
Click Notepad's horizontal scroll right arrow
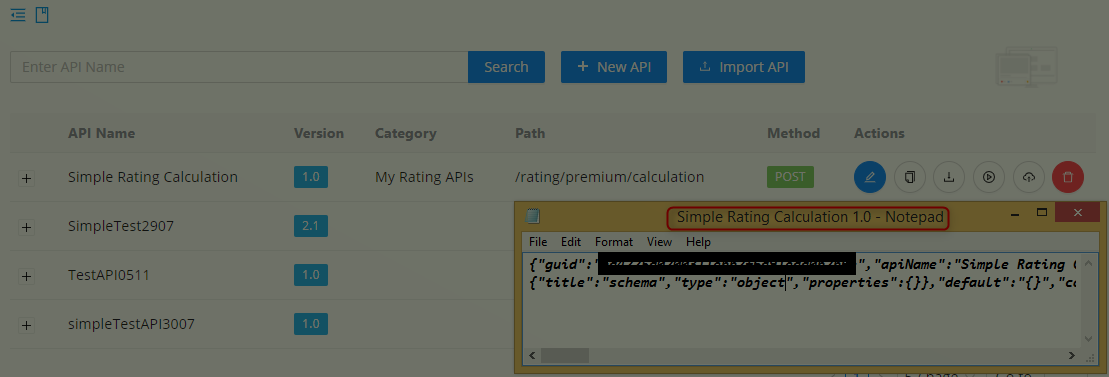[1072, 355]
